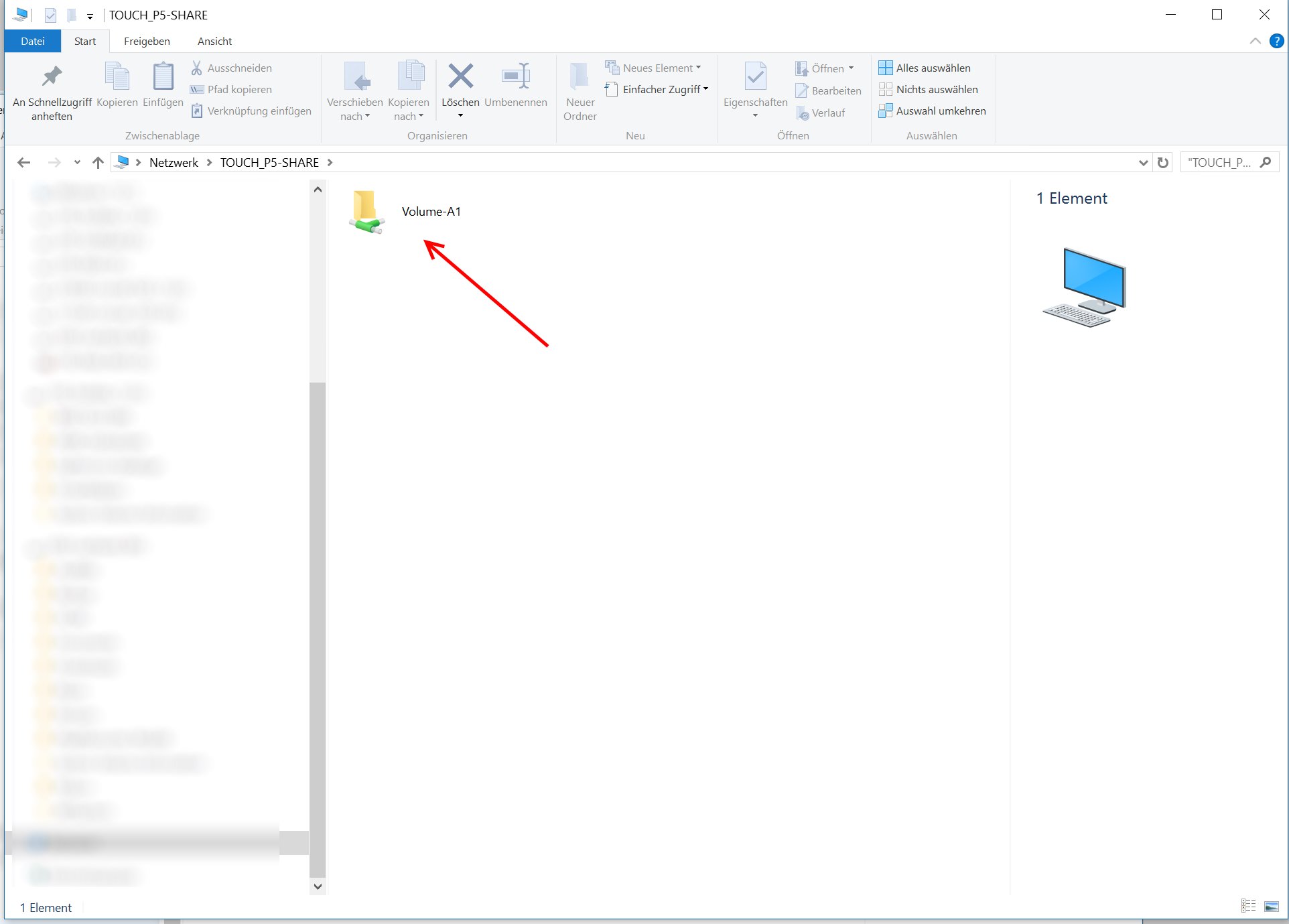Click Pfad kopieren

tap(231, 89)
